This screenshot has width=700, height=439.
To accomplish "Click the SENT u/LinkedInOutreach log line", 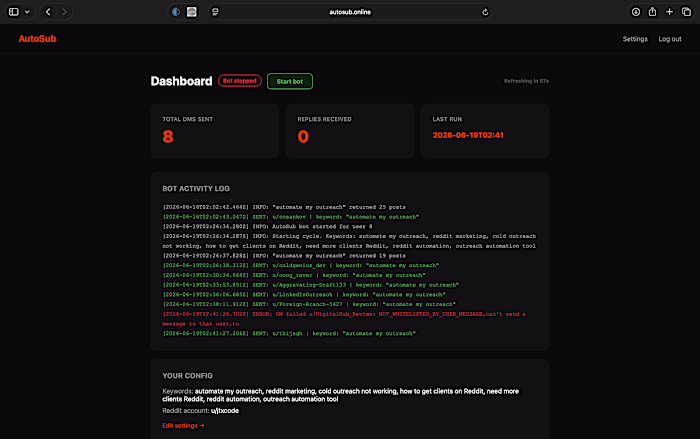I will coord(304,295).
